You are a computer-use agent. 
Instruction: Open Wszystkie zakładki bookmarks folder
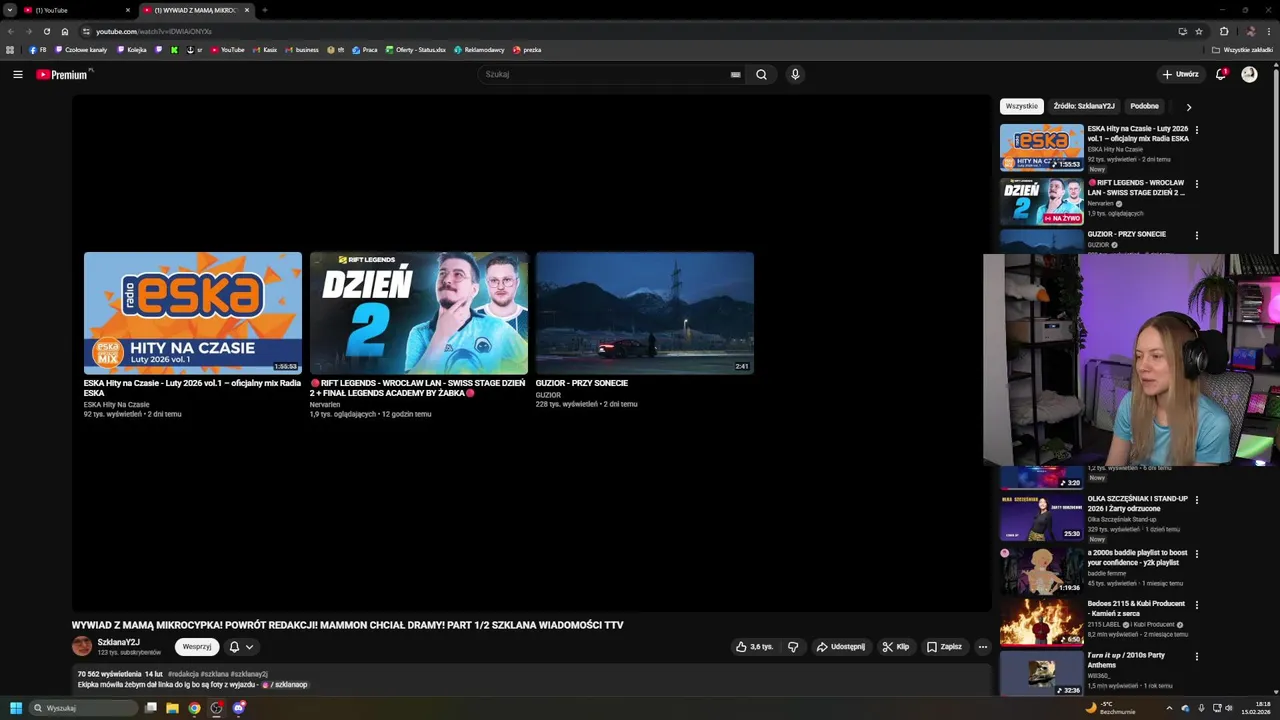[1242, 50]
